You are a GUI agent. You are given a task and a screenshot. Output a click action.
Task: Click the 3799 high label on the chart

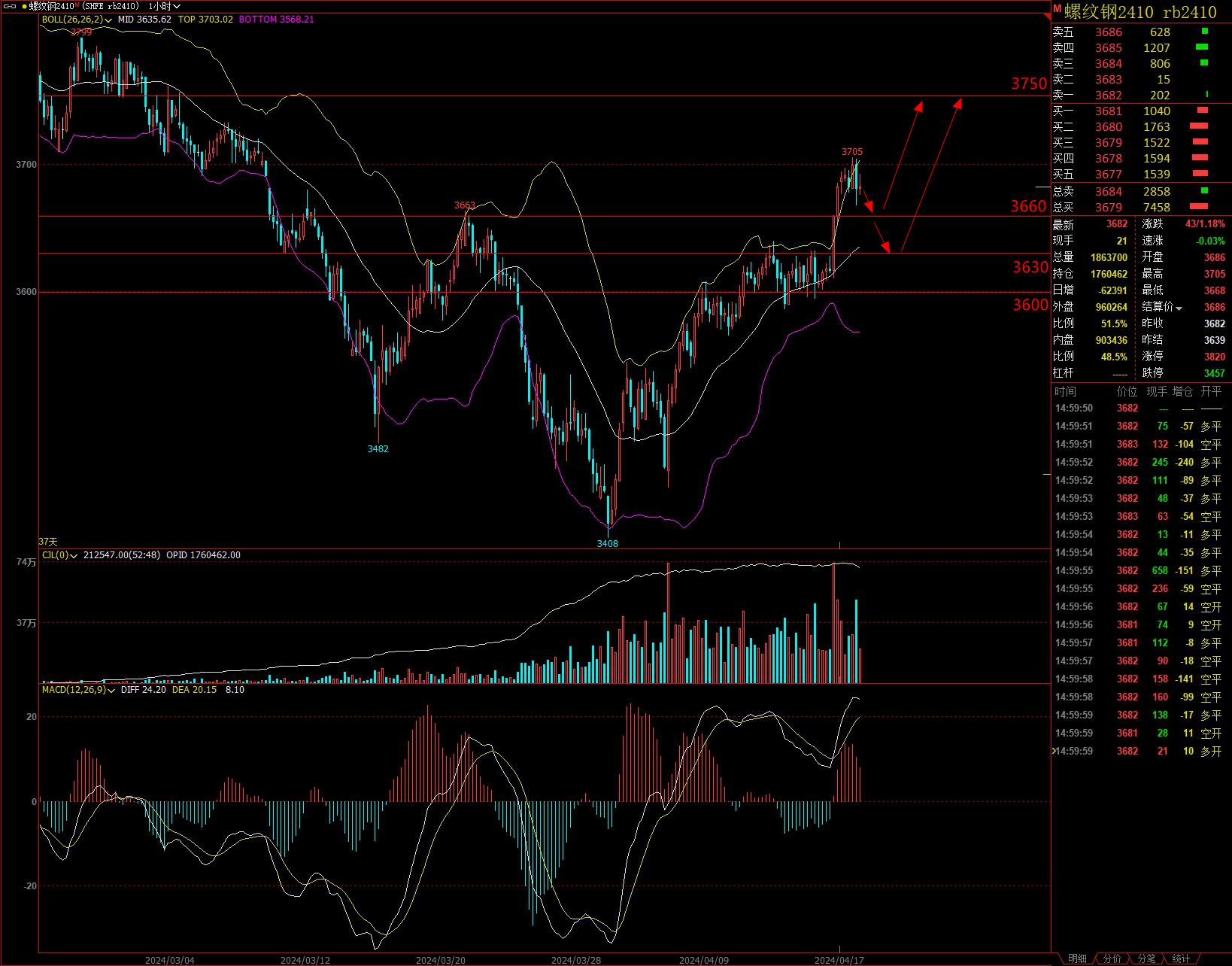(x=81, y=32)
